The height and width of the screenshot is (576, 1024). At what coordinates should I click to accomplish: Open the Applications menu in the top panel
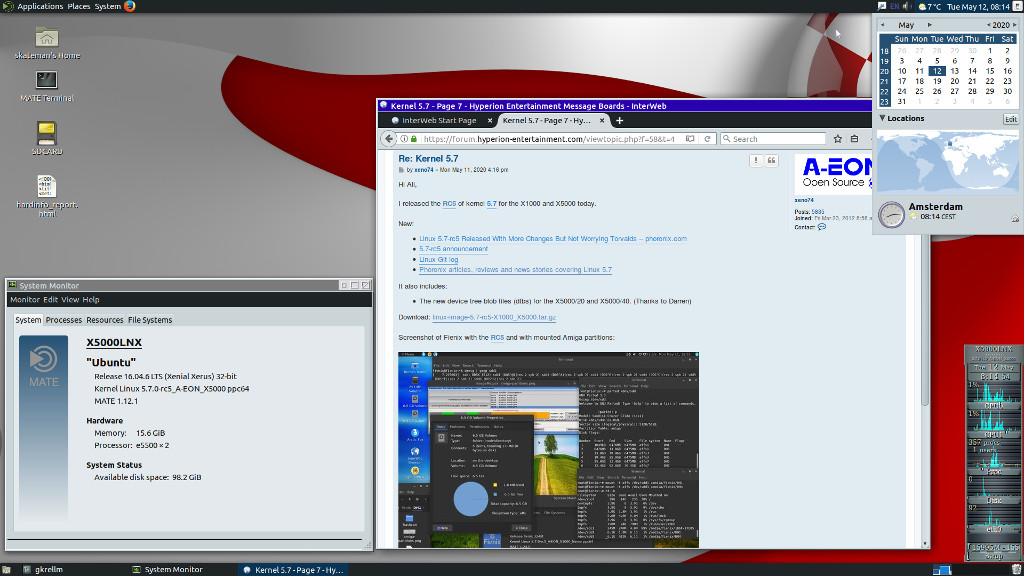click(x=40, y=7)
